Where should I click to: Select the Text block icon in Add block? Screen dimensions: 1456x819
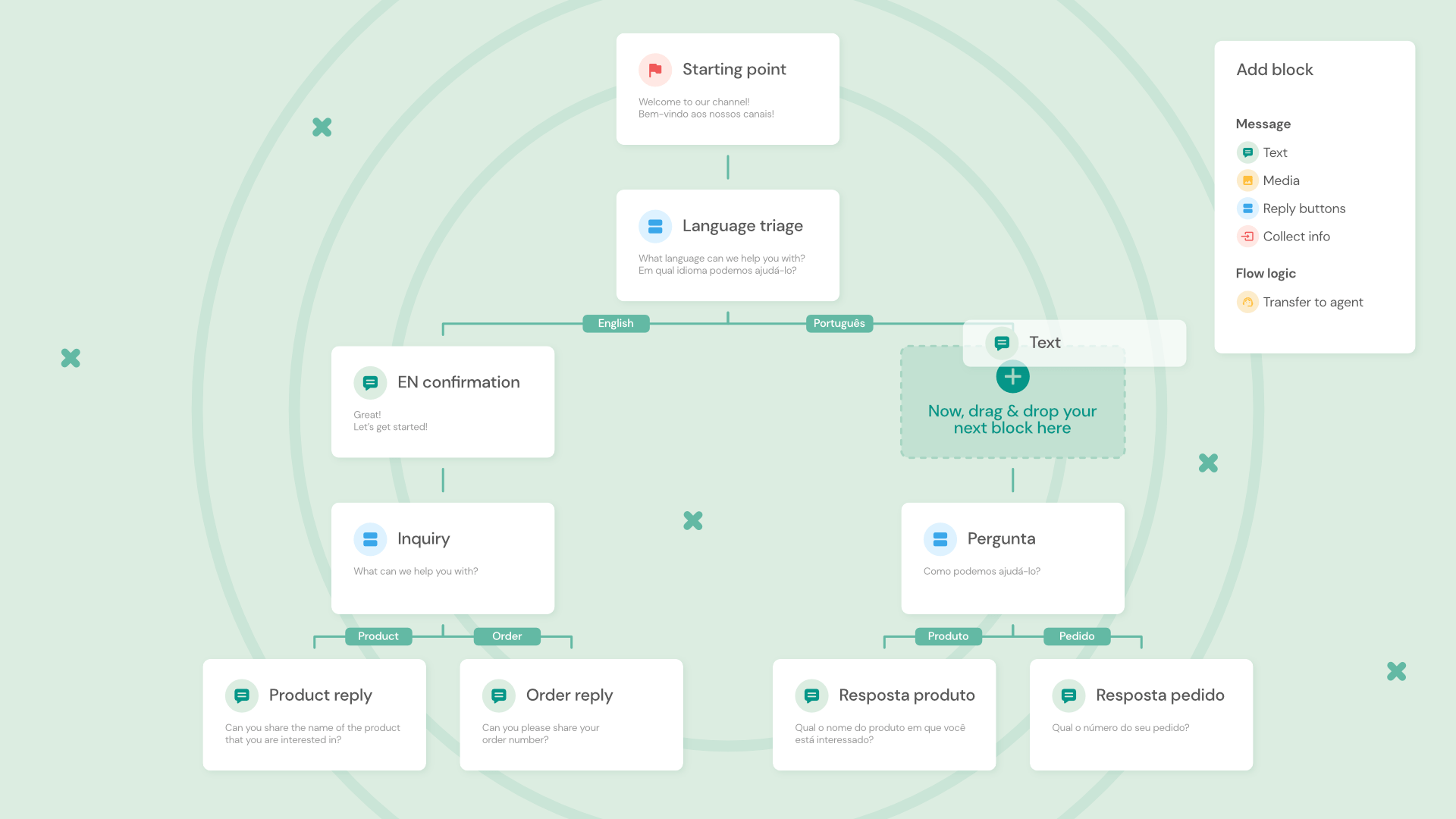coord(1247,152)
